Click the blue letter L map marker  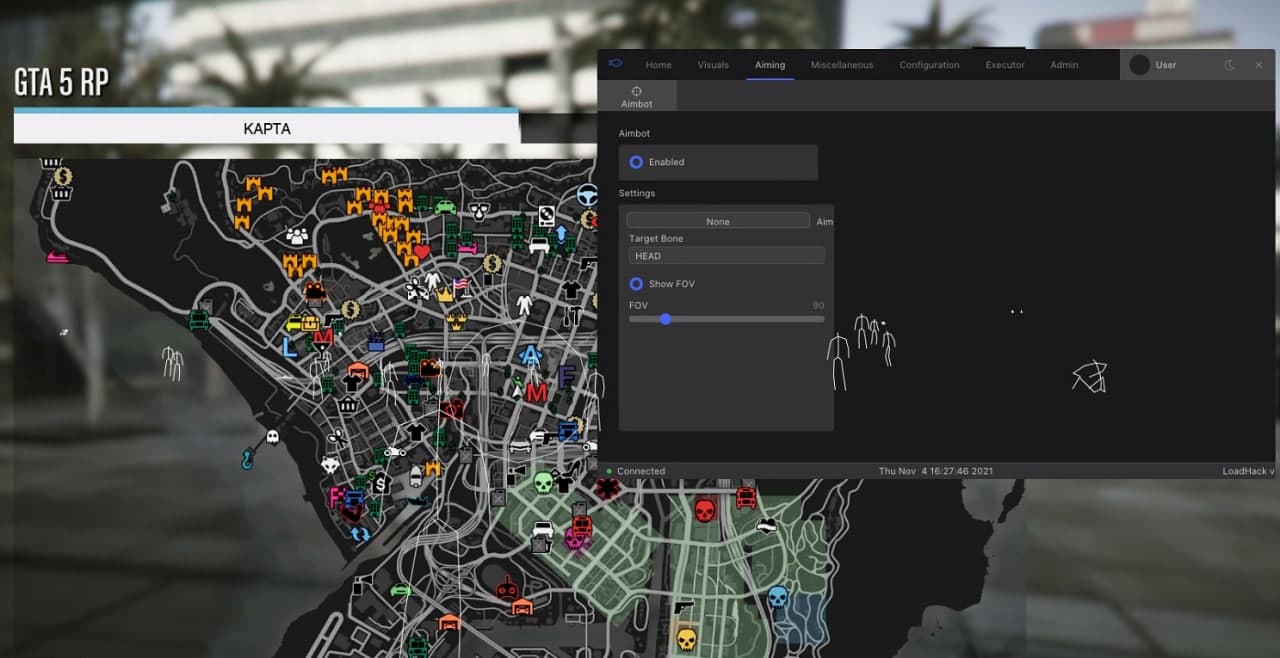tap(290, 348)
